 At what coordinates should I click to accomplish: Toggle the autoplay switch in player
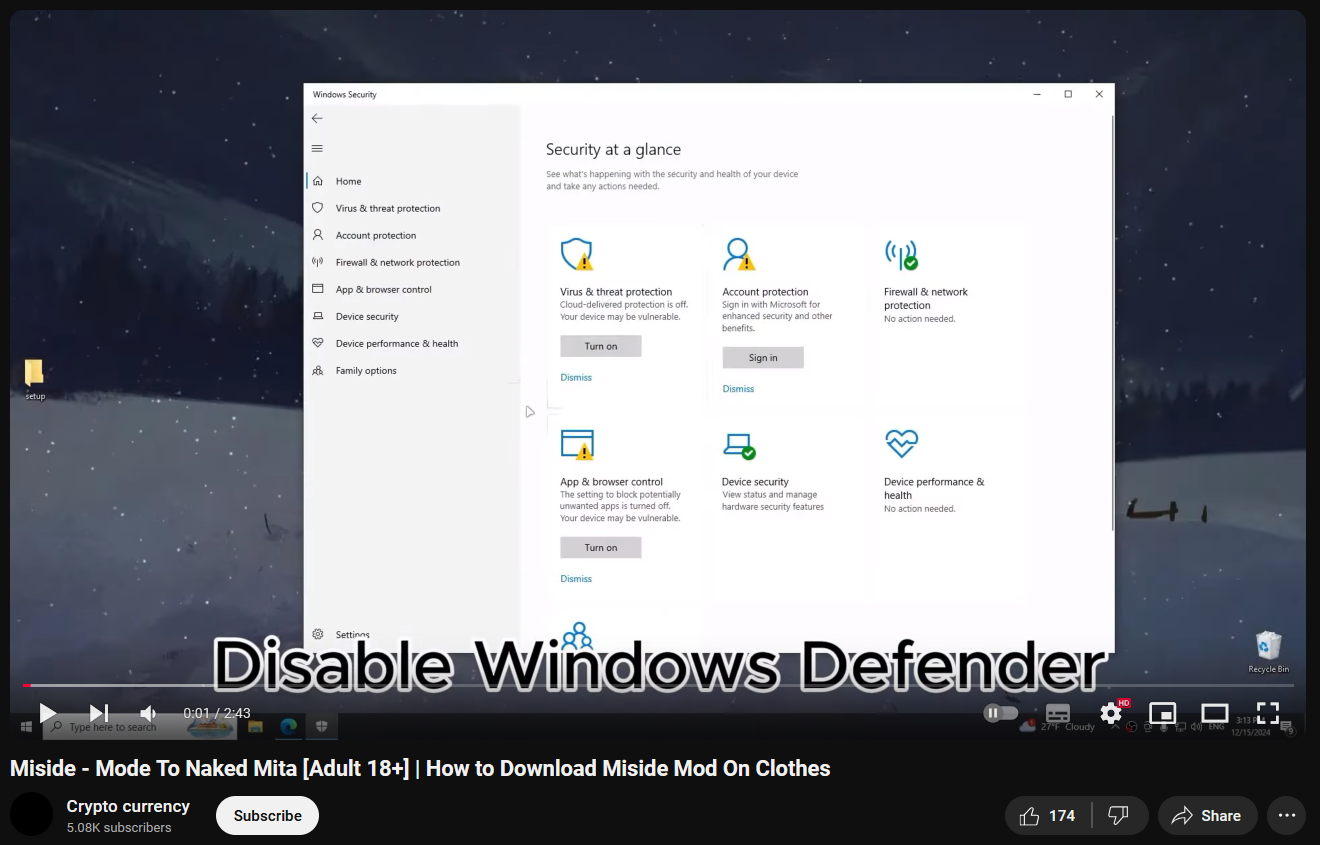1000,713
